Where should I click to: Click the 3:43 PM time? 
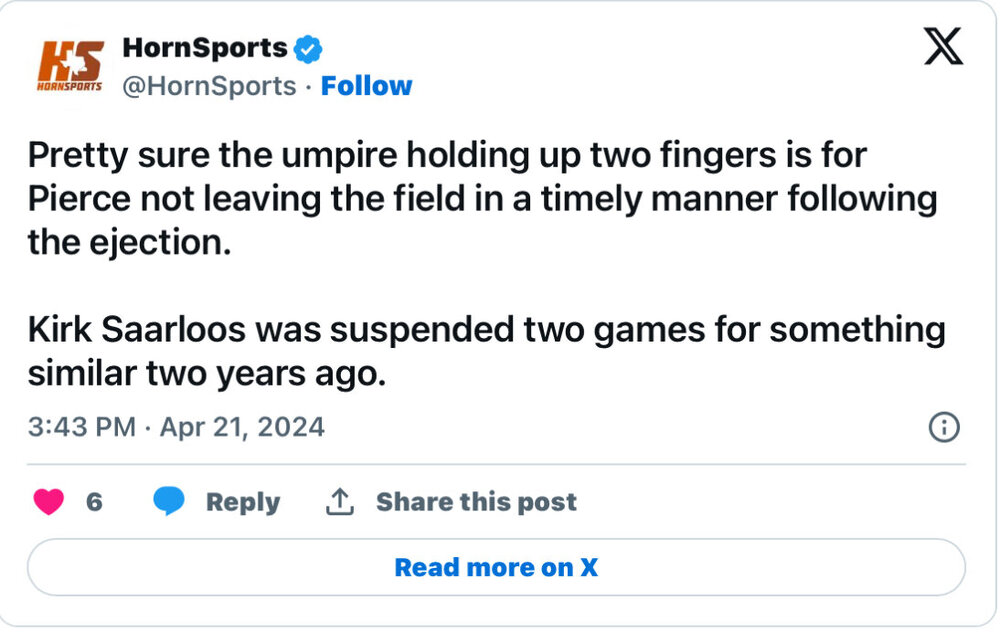point(81,428)
